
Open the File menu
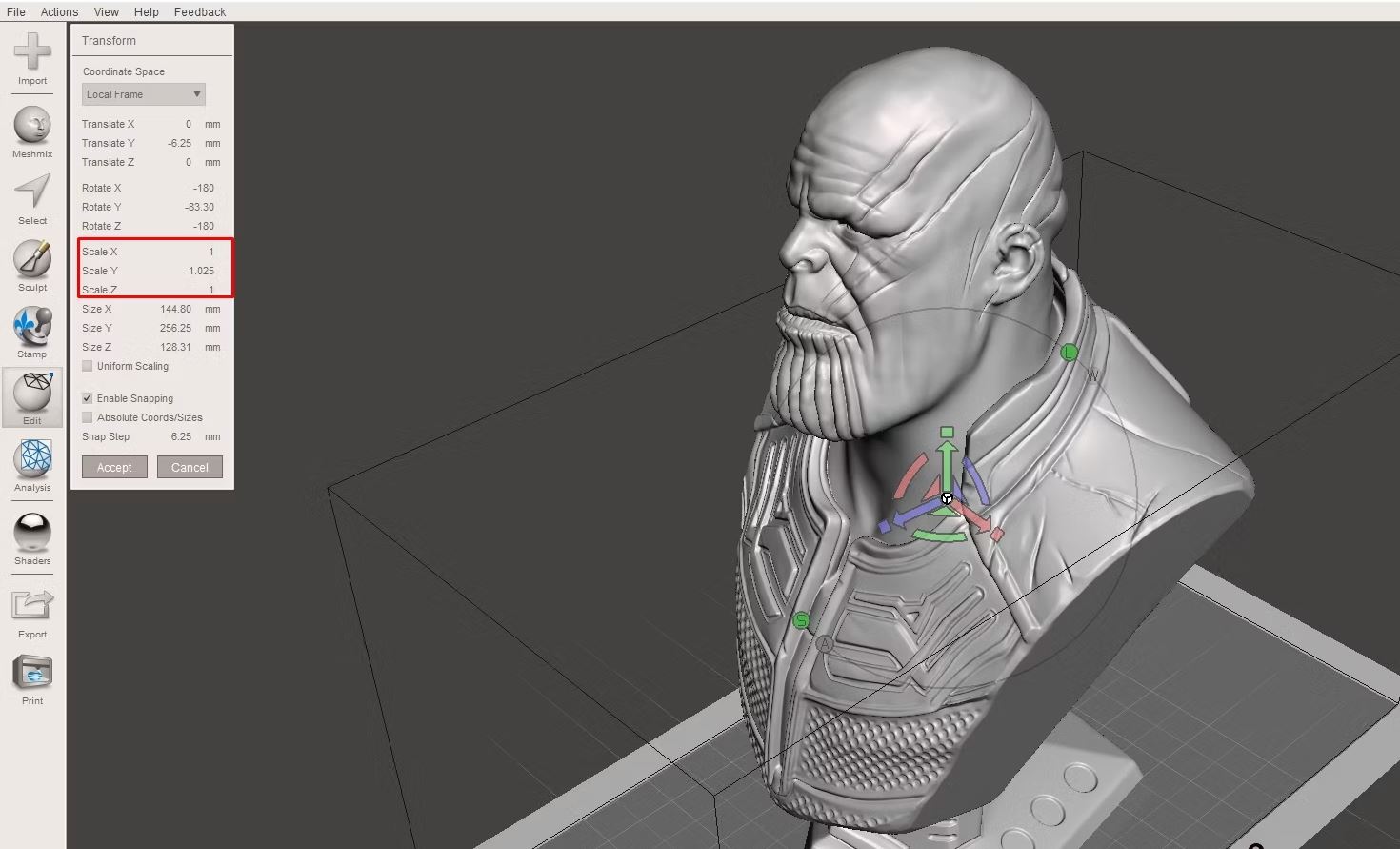pos(16,11)
